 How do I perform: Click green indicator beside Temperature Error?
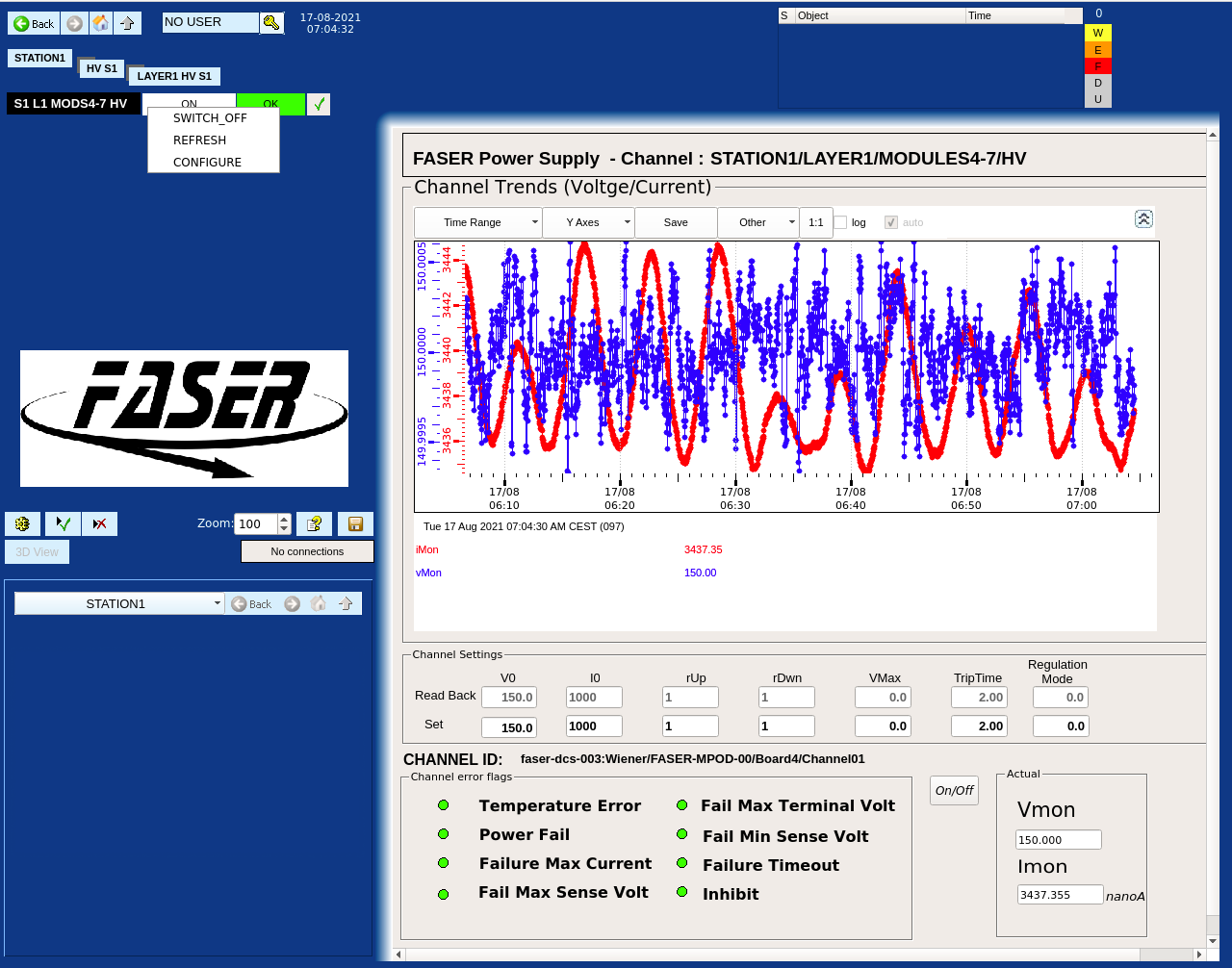(x=444, y=805)
